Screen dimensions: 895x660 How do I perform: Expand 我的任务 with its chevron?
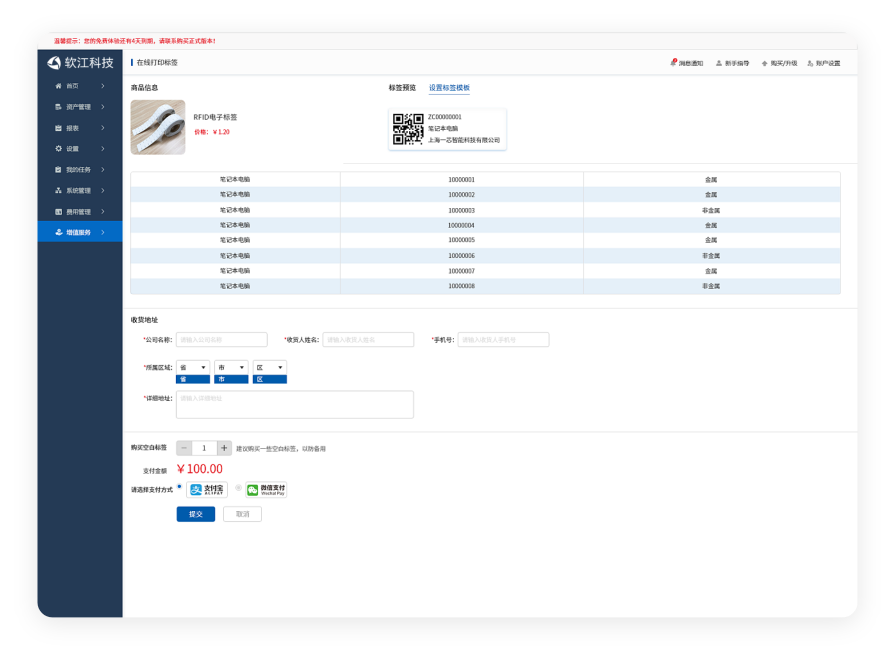pos(103,170)
